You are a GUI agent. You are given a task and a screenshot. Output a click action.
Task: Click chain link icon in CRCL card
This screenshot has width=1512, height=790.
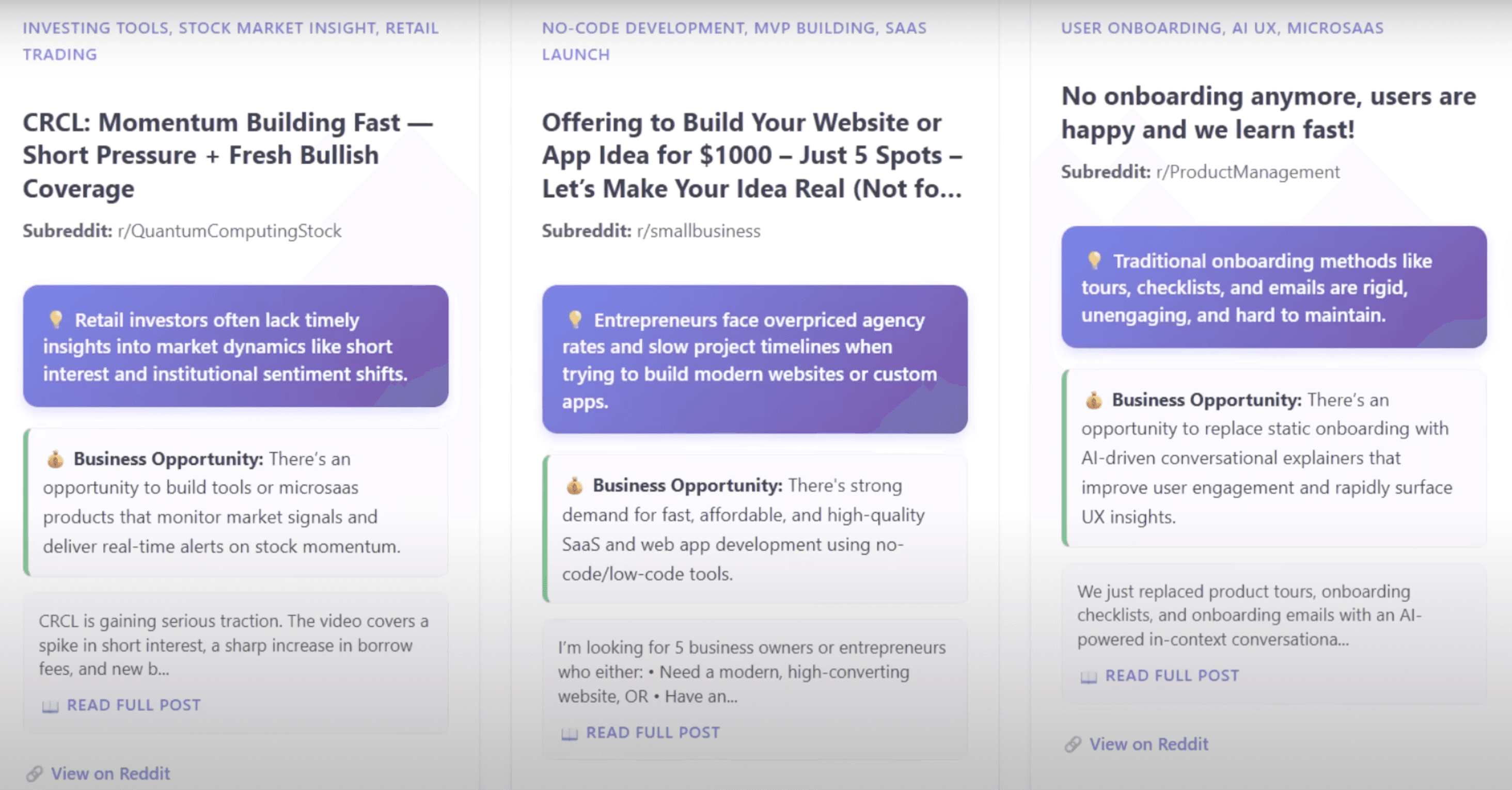tap(35, 773)
